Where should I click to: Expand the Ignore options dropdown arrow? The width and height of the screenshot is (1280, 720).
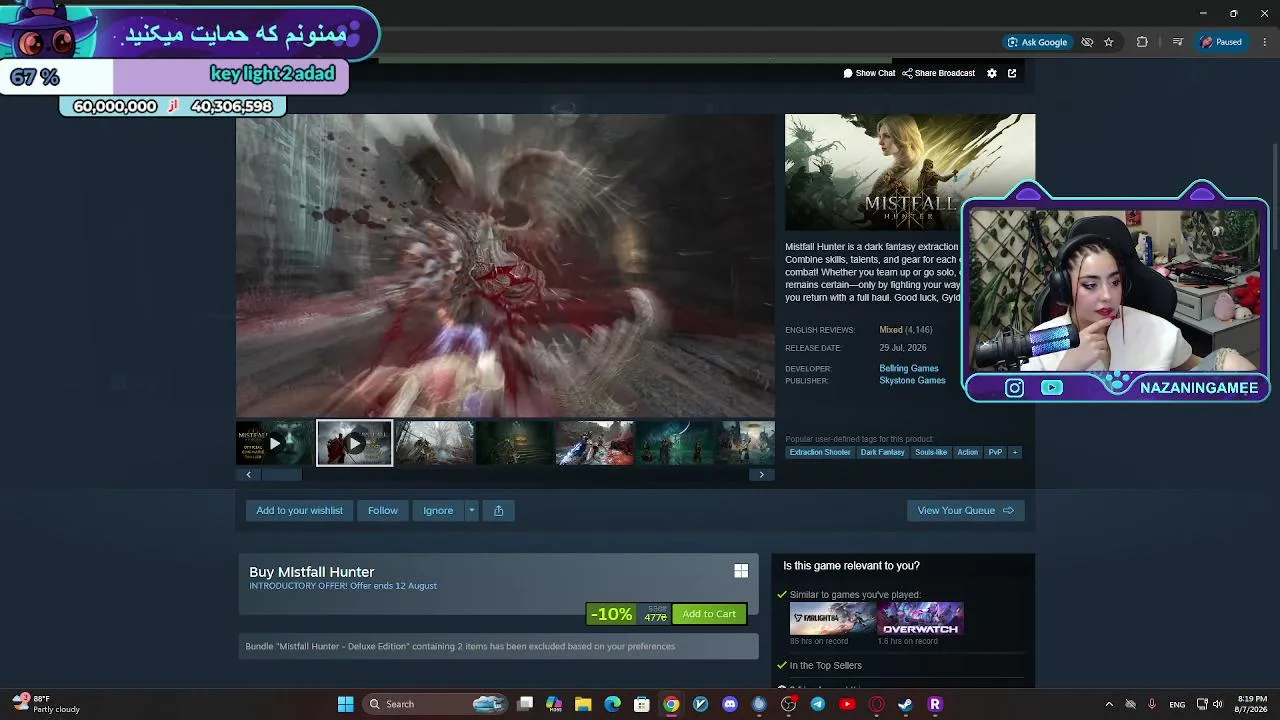click(x=472, y=511)
